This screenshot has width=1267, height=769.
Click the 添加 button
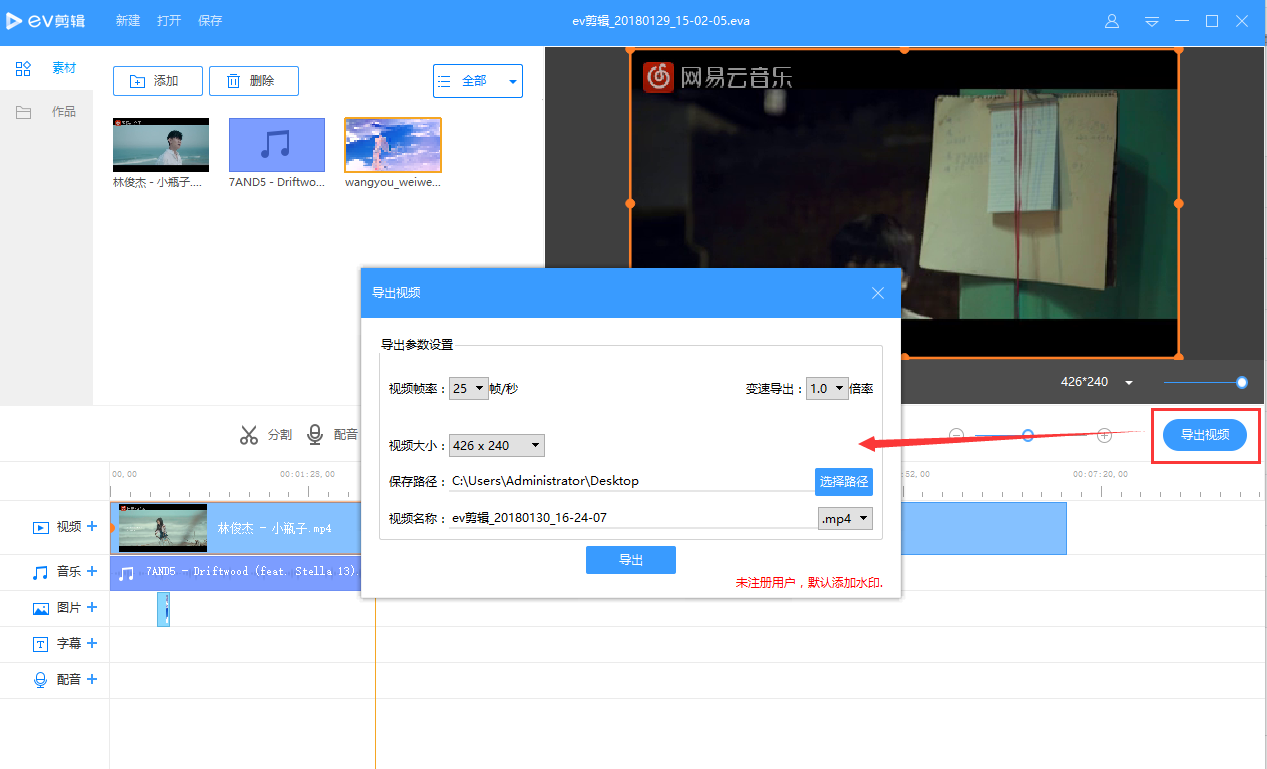tap(158, 81)
